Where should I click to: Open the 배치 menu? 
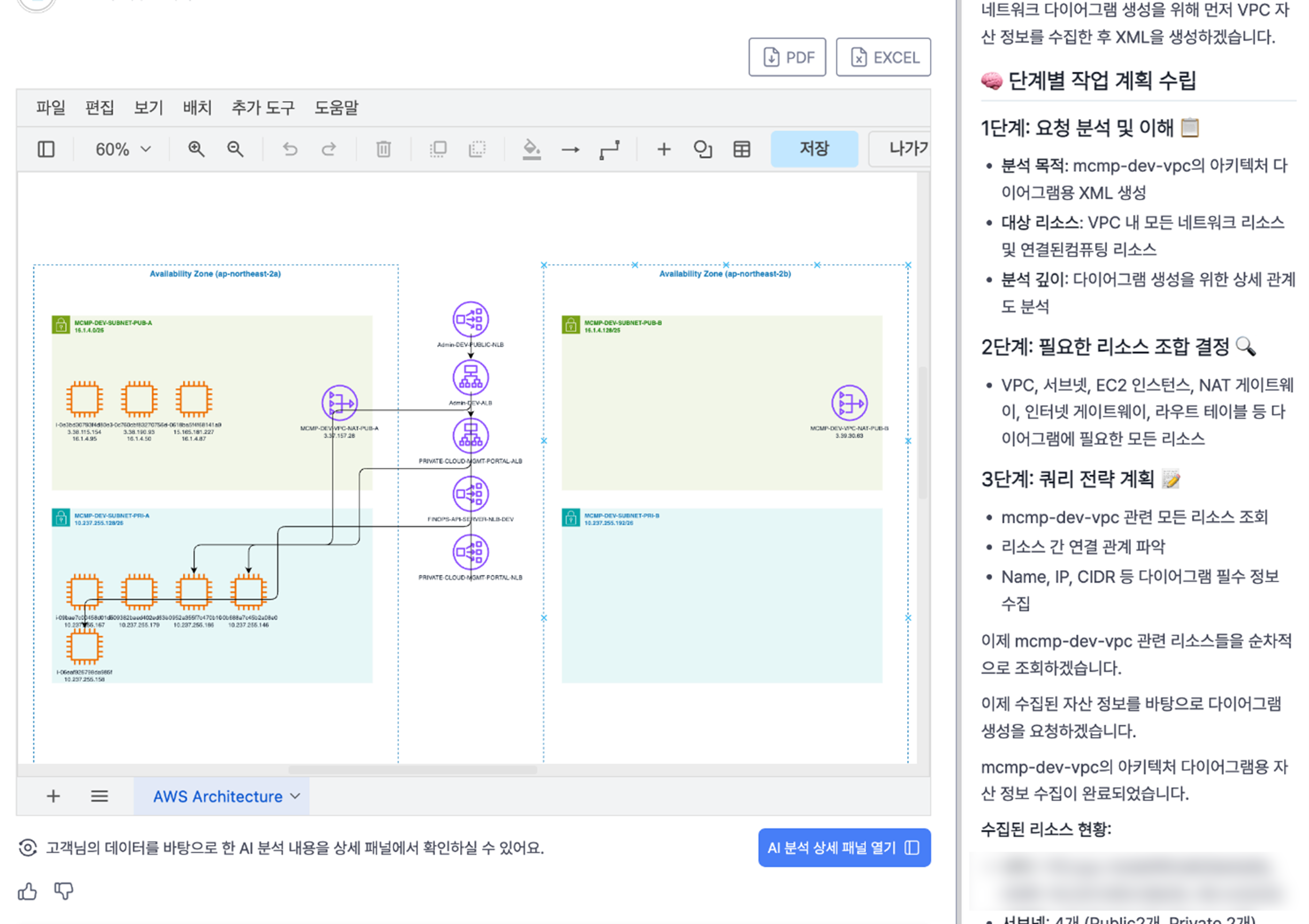197,107
